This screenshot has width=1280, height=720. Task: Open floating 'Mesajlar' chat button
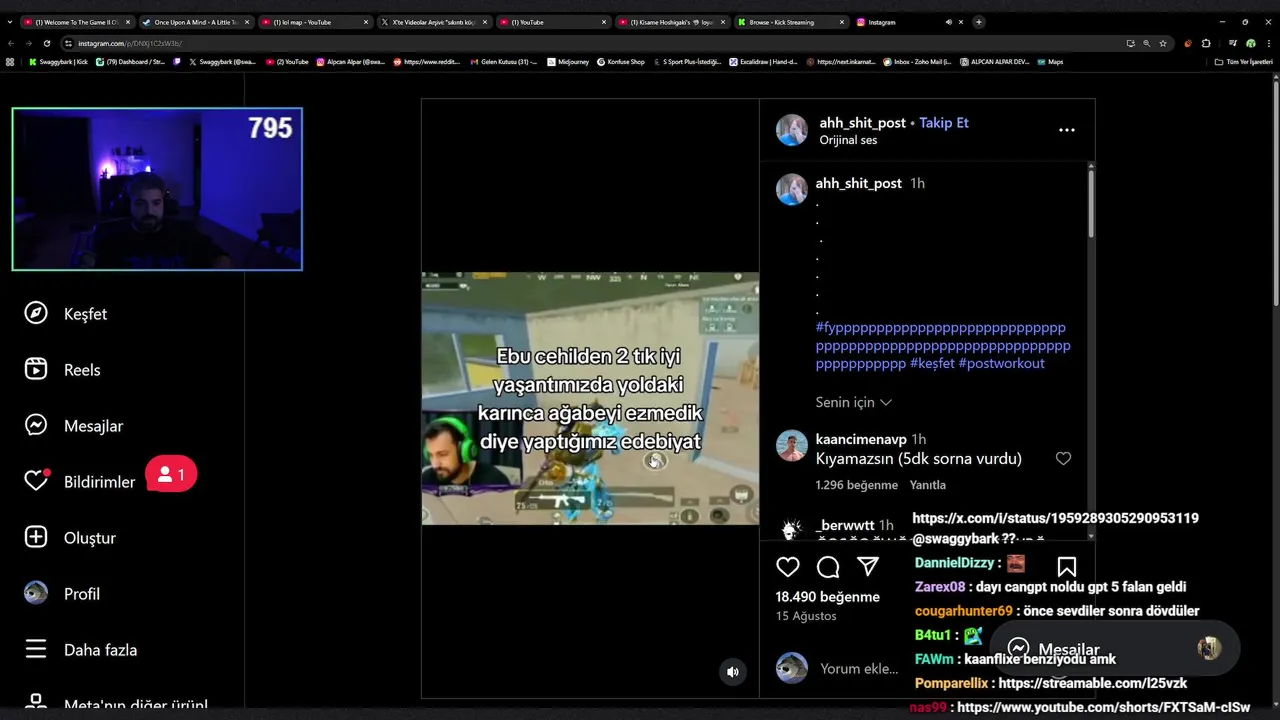[x=1115, y=649]
